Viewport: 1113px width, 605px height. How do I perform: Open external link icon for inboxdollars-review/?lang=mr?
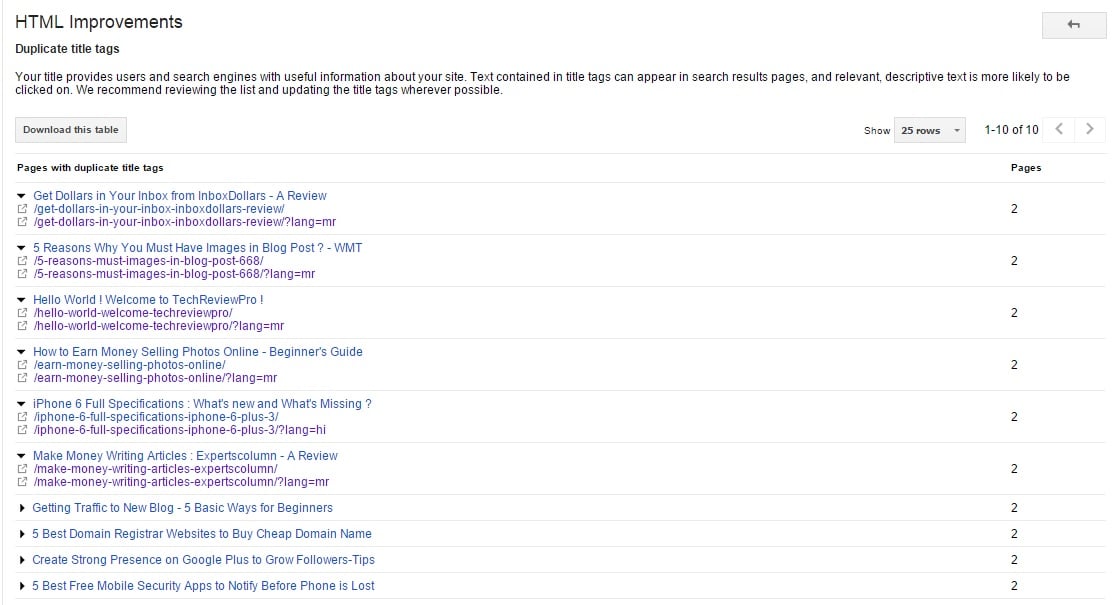point(22,222)
